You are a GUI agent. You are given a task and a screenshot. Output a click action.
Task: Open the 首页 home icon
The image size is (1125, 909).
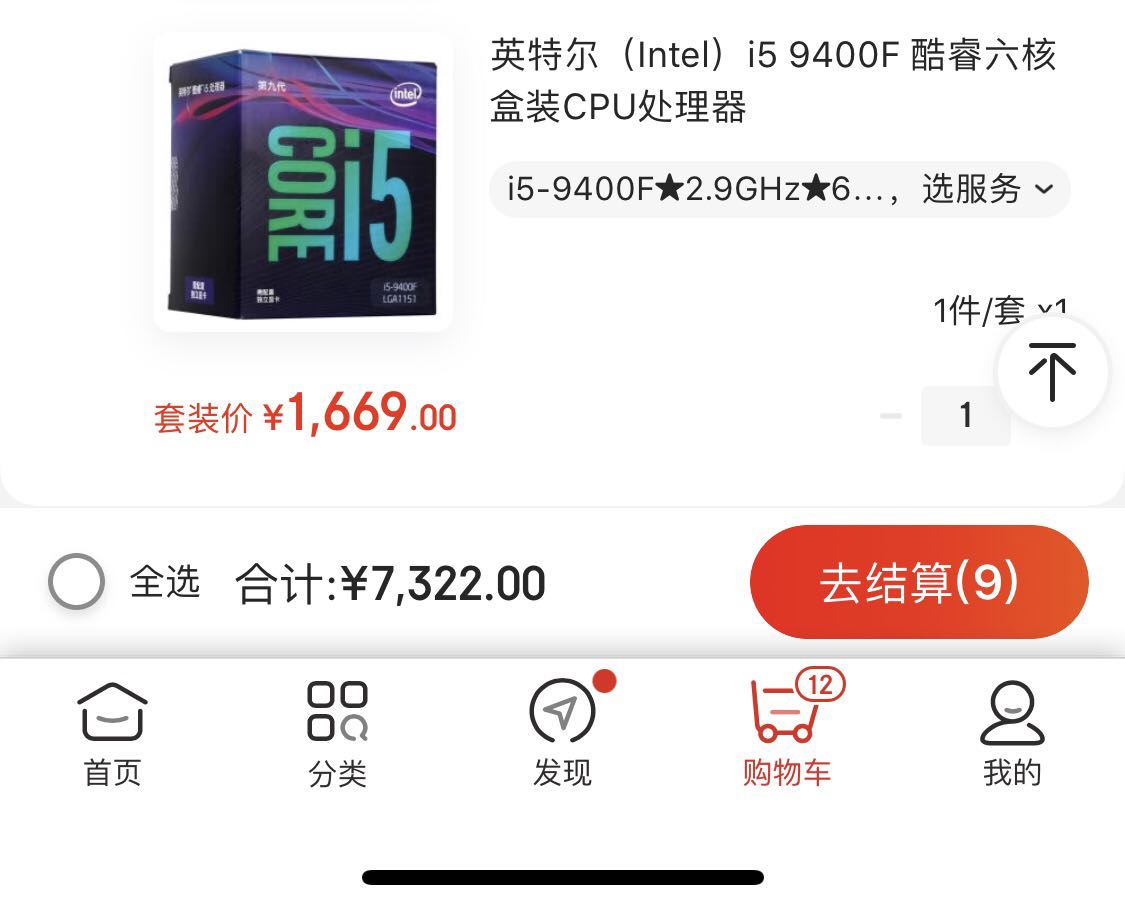pyautogui.click(x=112, y=712)
